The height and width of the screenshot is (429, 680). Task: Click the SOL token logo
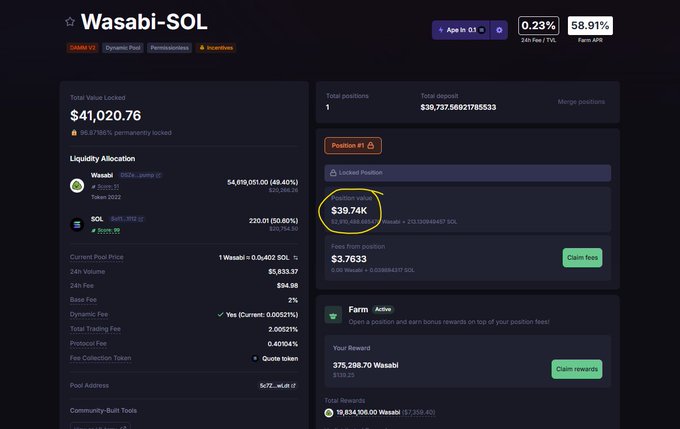[77, 224]
